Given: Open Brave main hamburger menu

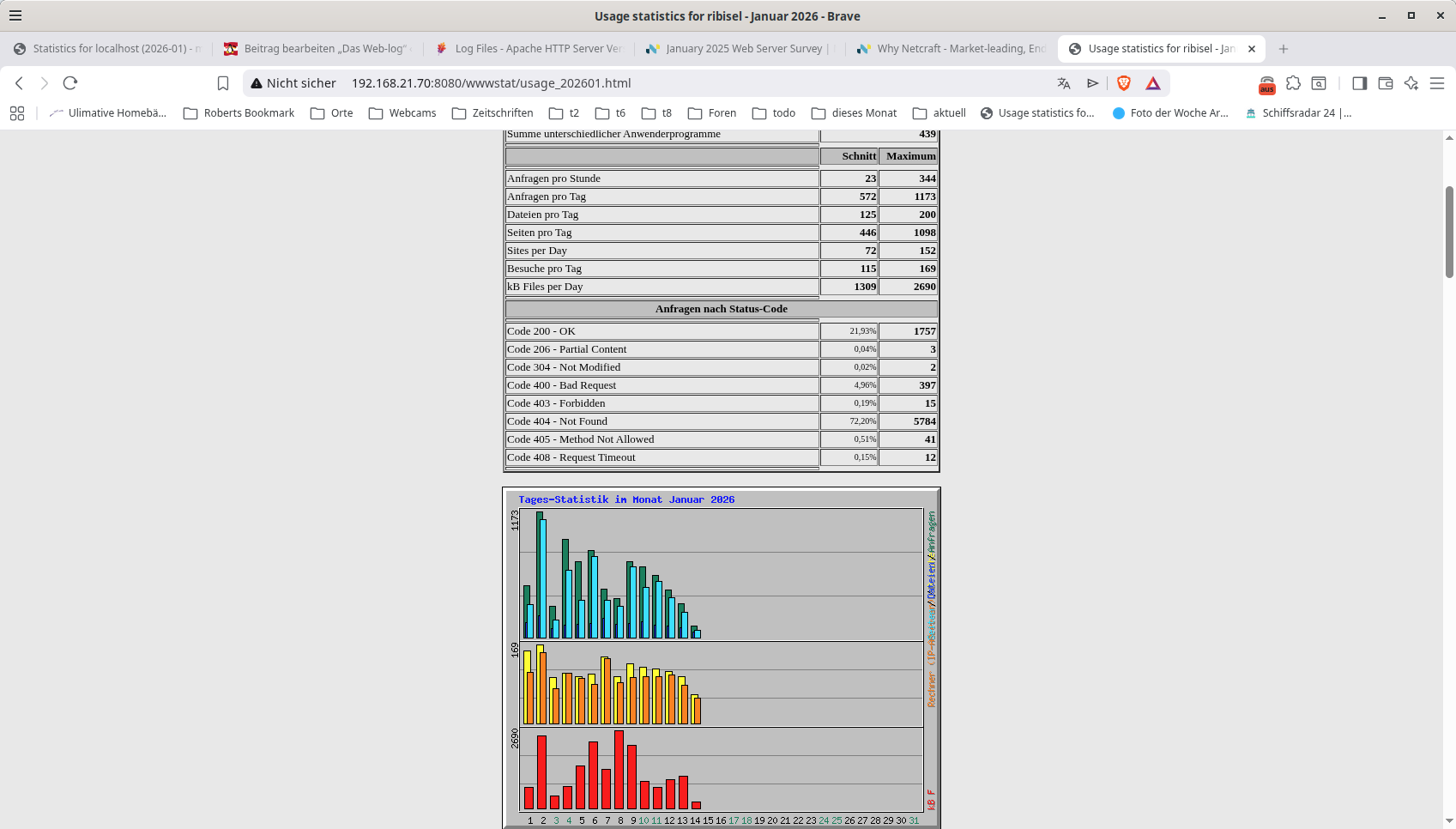Looking at the screenshot, I should tap(1437, 83).
